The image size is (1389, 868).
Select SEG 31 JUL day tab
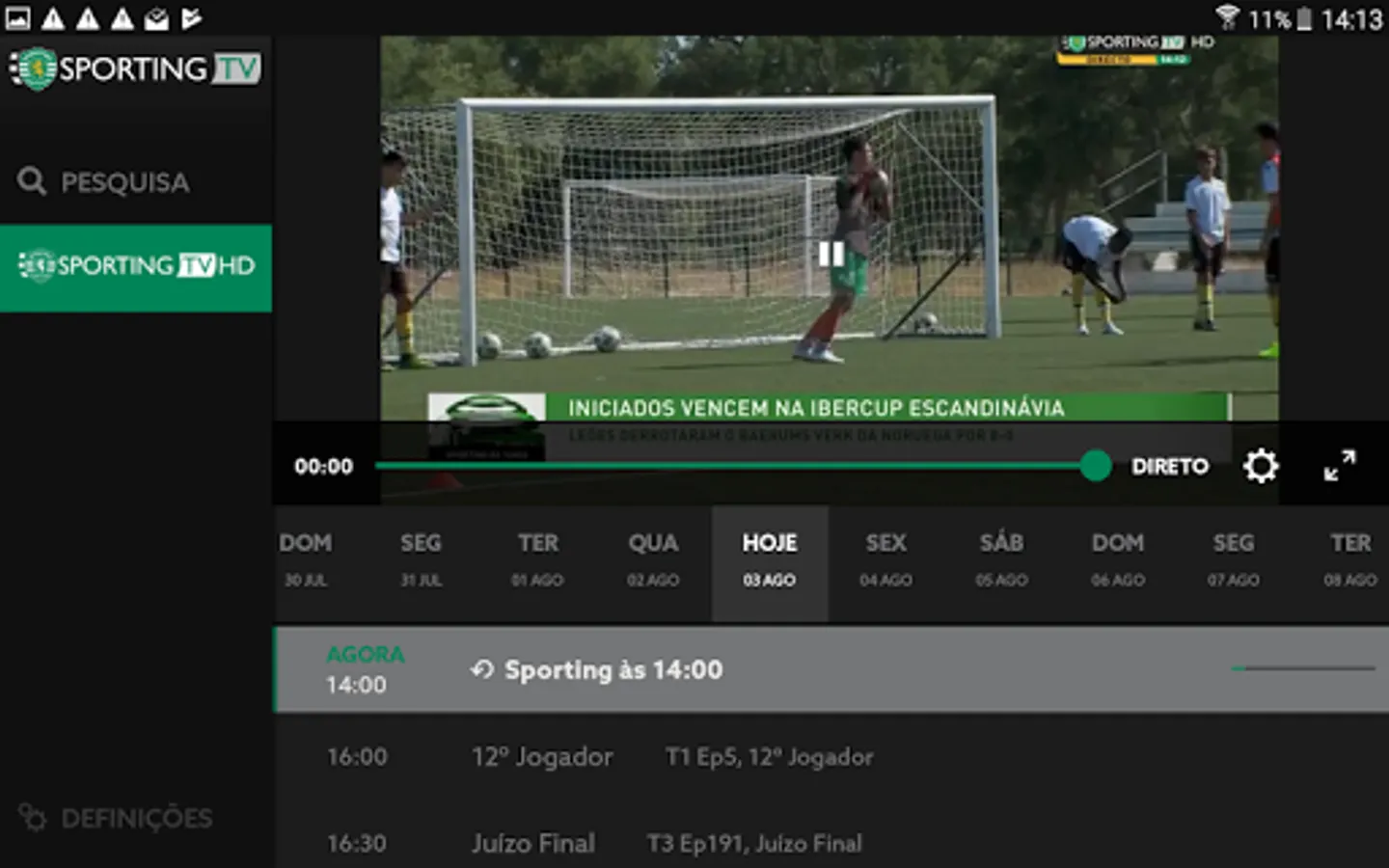coord(421,563)
